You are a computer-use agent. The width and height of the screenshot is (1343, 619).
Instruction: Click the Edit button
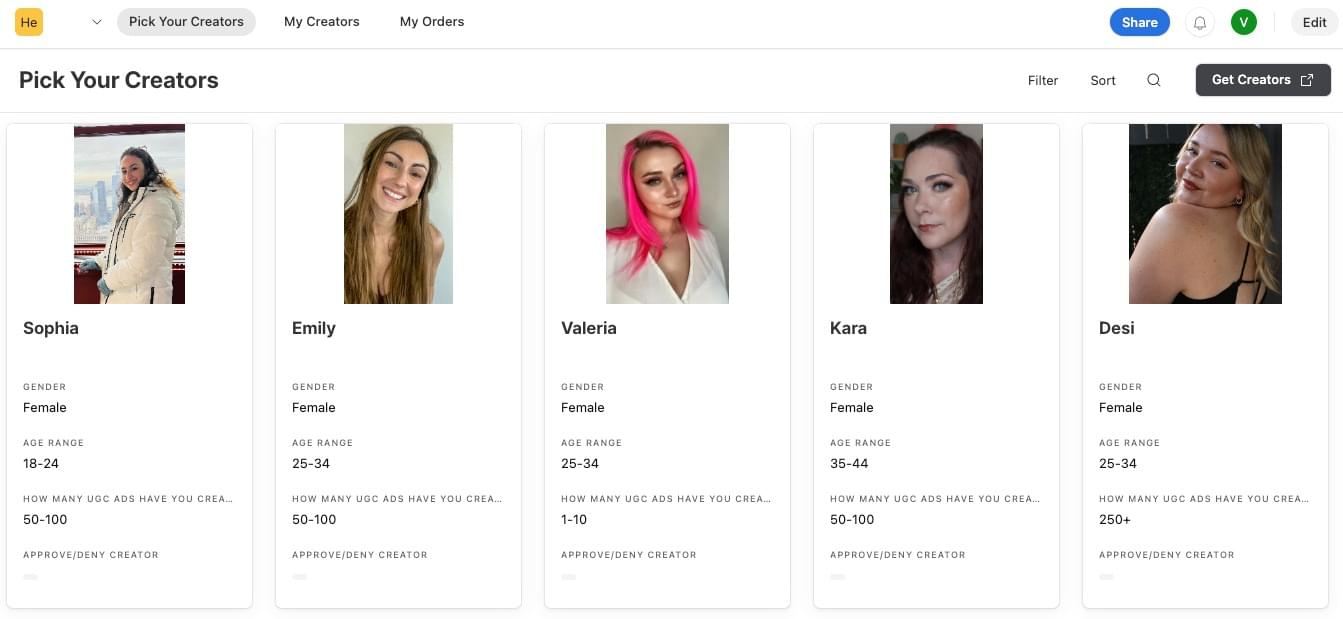(1315, 22)
